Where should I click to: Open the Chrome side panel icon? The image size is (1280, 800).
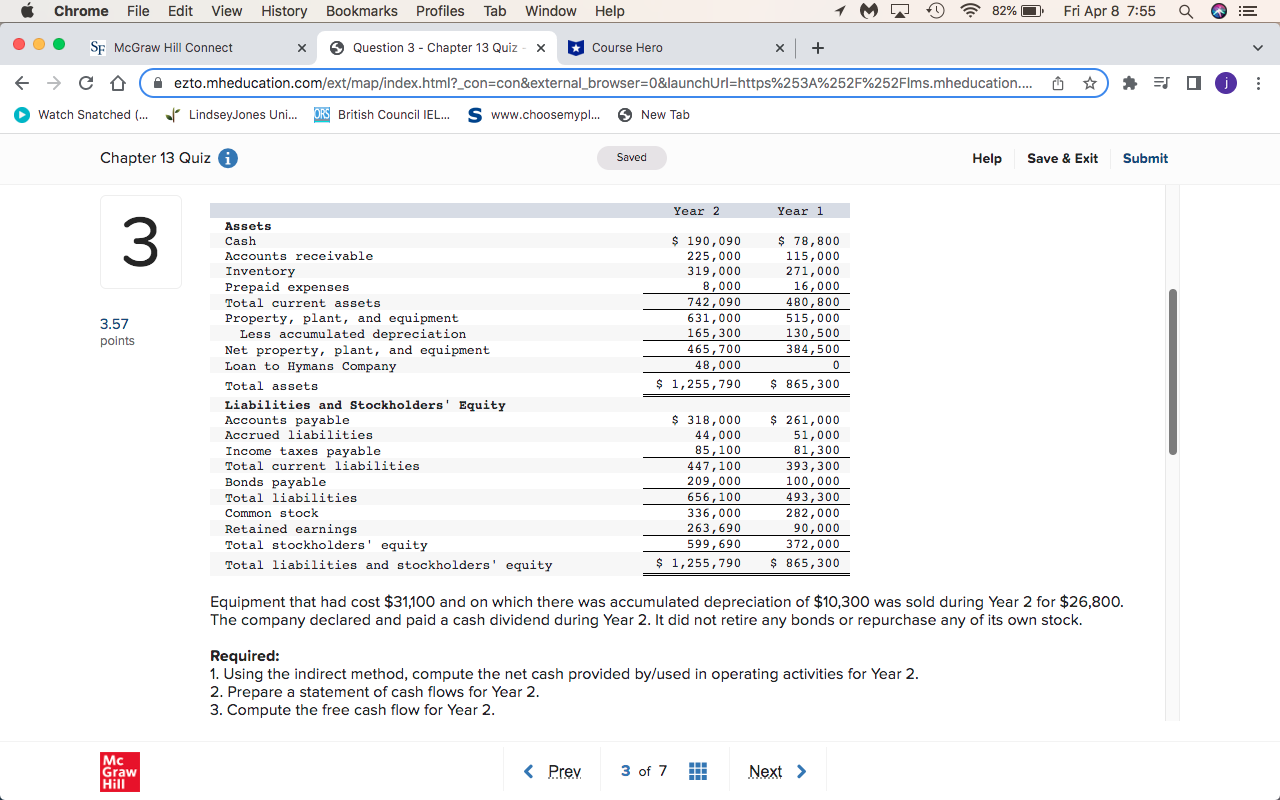click(x=1193, y=84)
